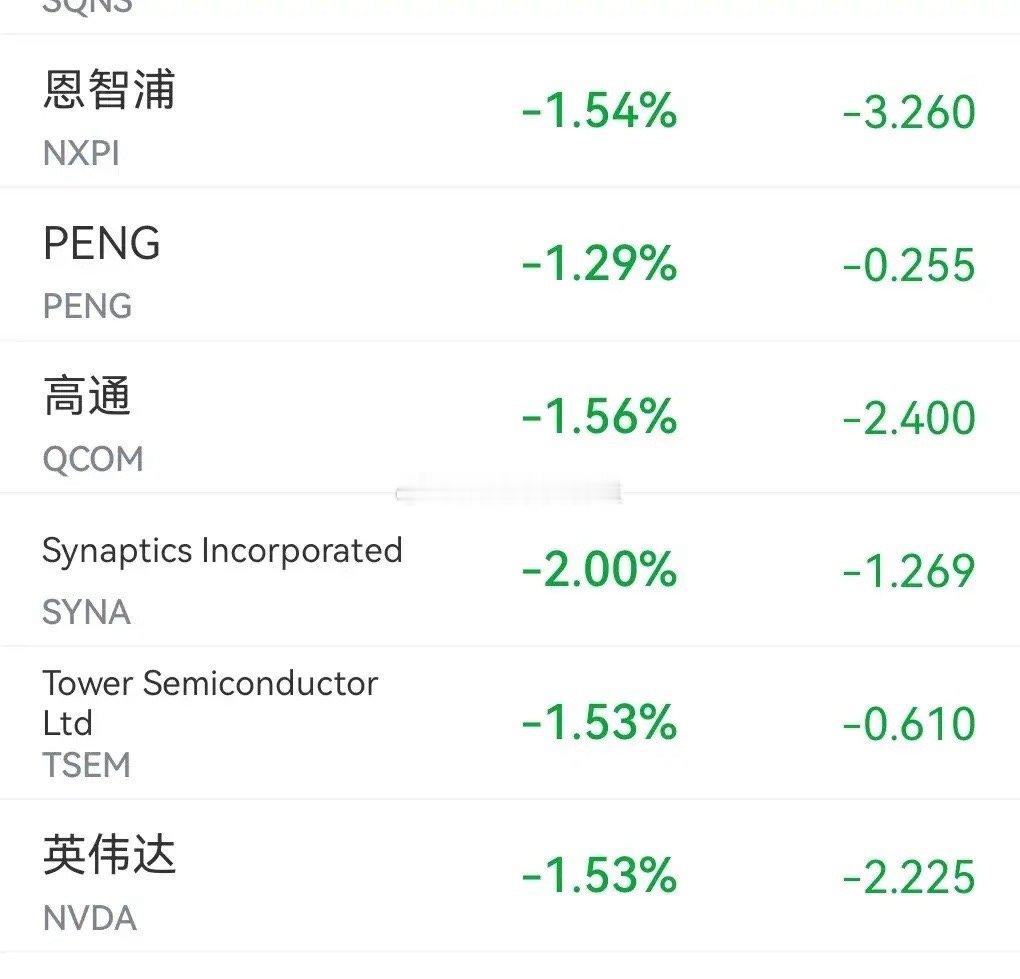Select the -2.400 price change value

(909, 418)
